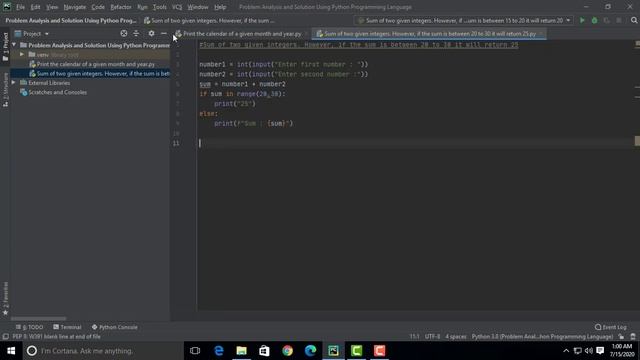Click the read-only lock icon in status bar
The width and height of the screenshot is (640, 360).
[621, 337]
